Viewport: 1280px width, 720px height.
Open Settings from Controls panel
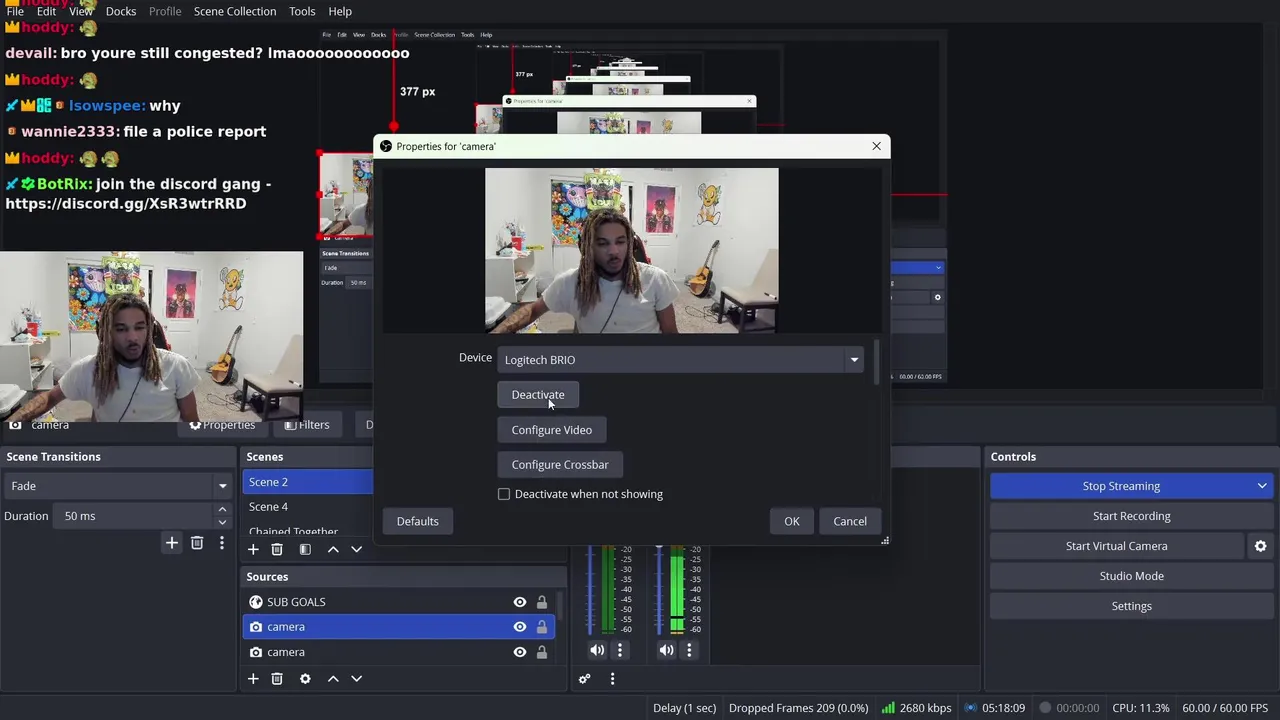coord(1131,606)
